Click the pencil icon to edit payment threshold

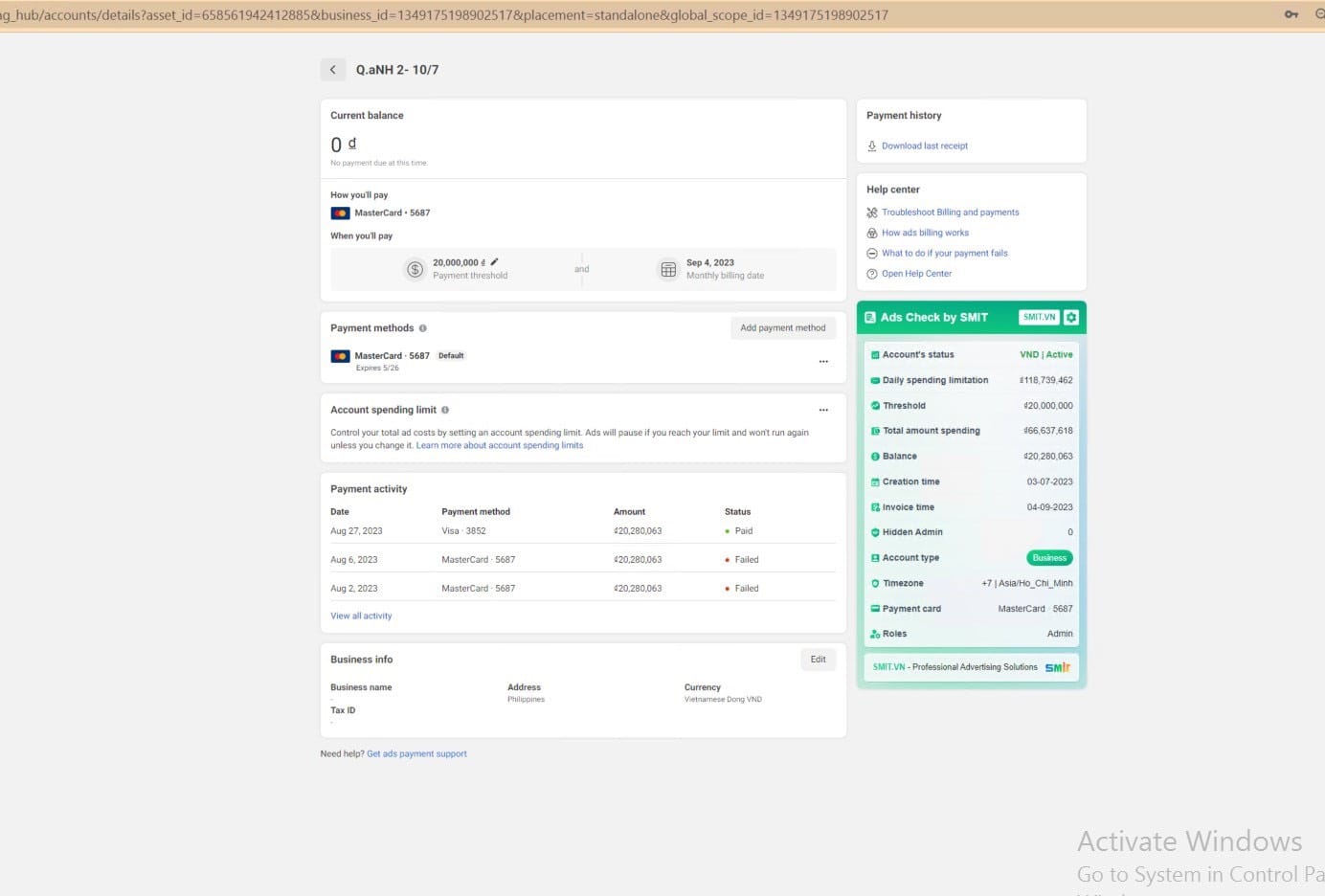point(494,262)
